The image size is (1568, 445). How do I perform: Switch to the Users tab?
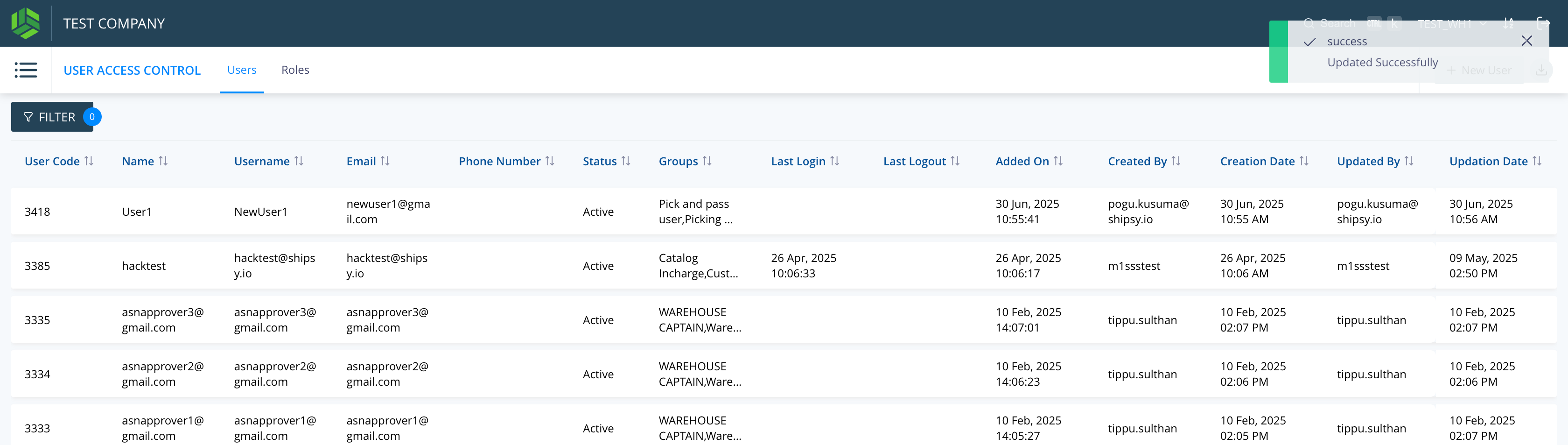click(242, 70)
